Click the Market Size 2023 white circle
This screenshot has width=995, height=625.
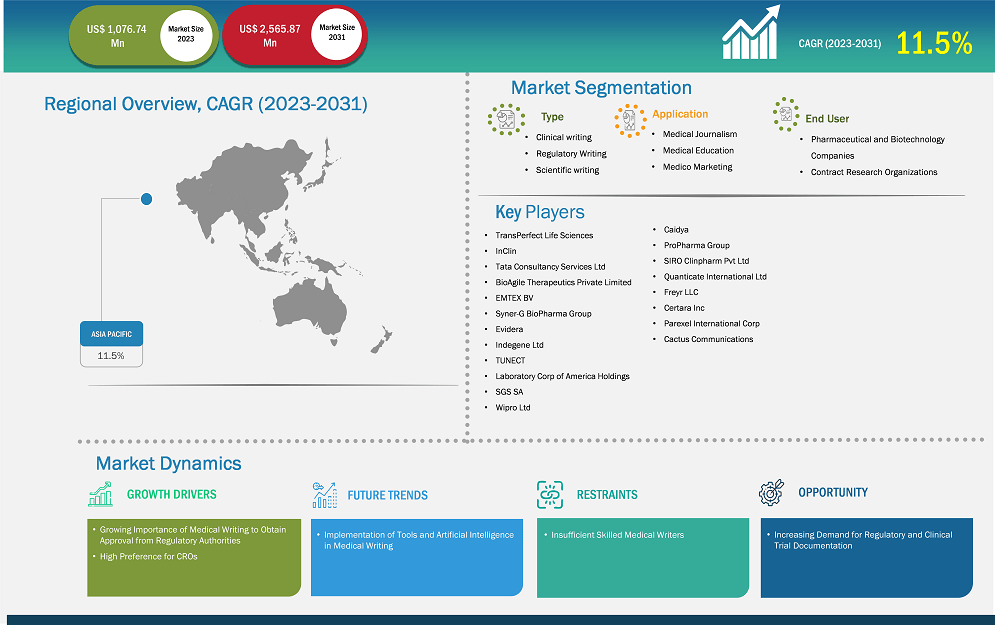(x=186, y=34)
